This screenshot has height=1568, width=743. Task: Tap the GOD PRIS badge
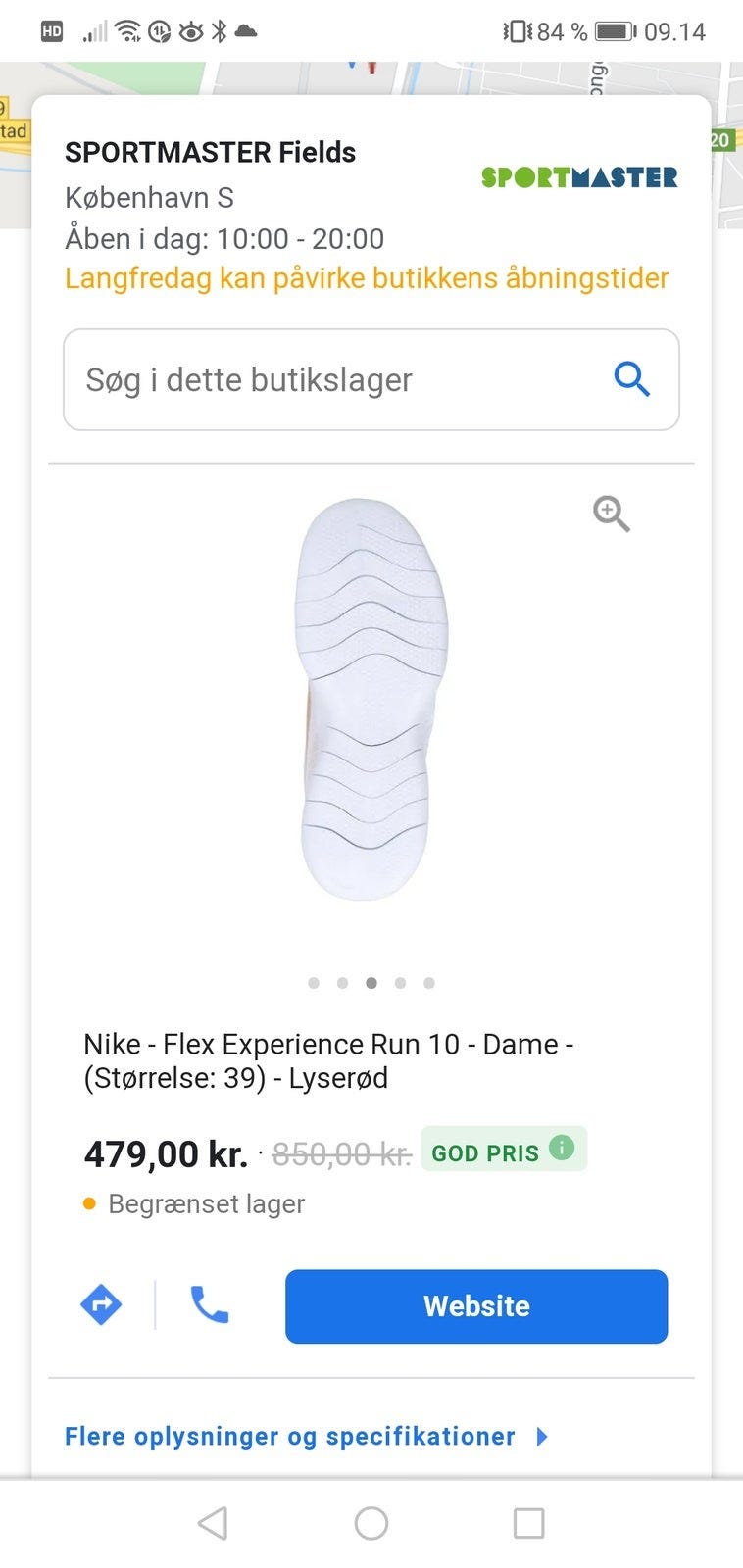(486, 1152)
